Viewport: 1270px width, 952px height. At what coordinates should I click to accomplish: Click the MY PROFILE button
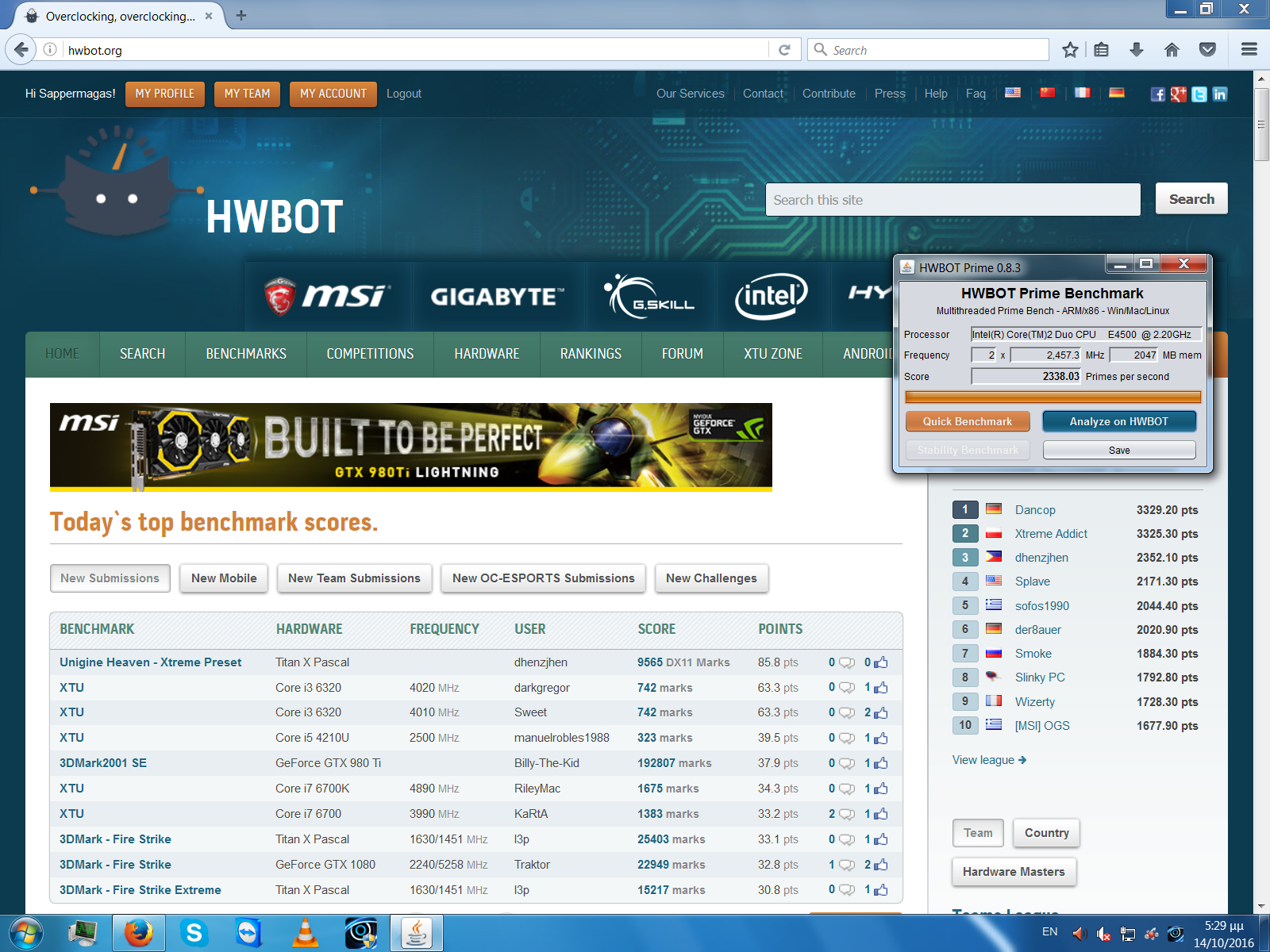(165, 94)
